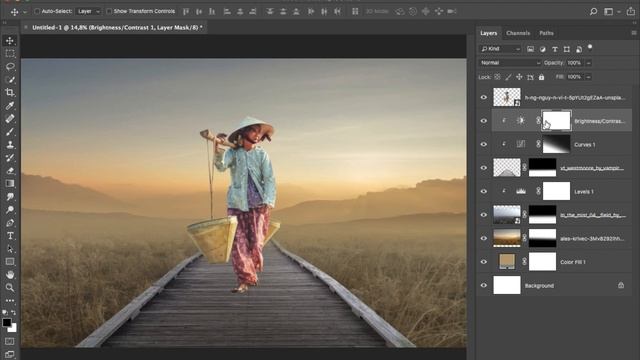
Task: Select the Smudge tool
Action: 10,197
